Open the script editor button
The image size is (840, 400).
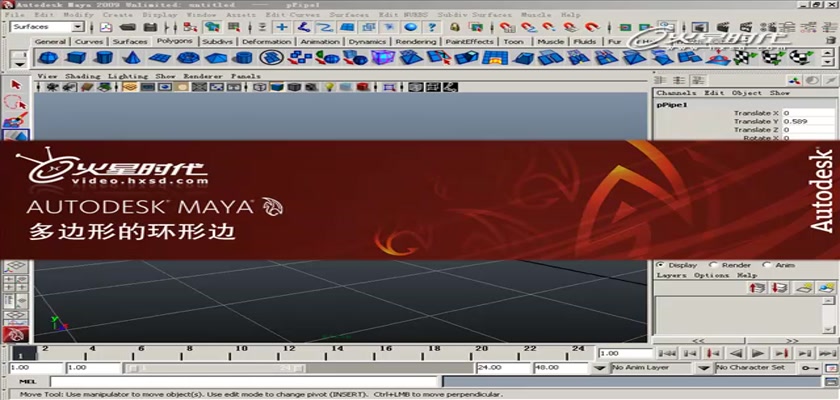point(831,381)
